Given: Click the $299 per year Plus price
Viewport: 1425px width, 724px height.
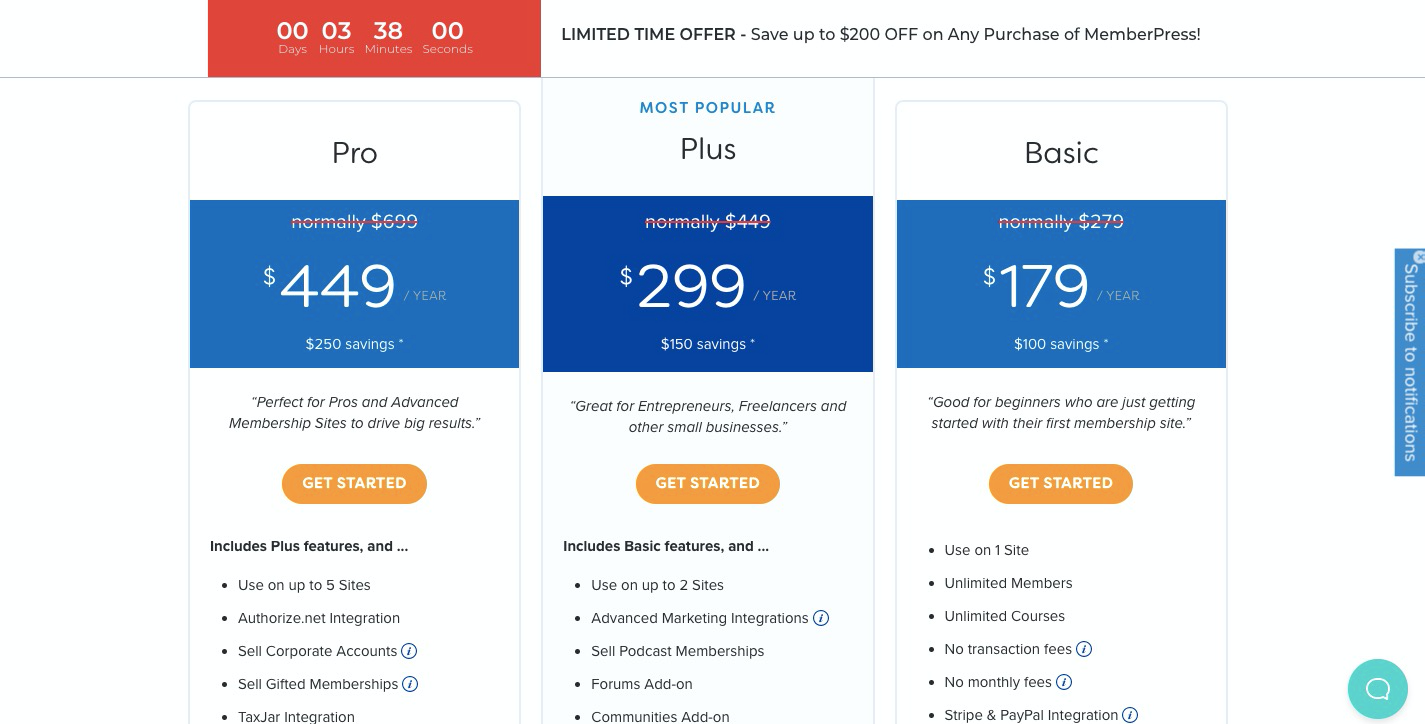Looking at the screenshot, I should pyautogui.click(x=692, y=287).
